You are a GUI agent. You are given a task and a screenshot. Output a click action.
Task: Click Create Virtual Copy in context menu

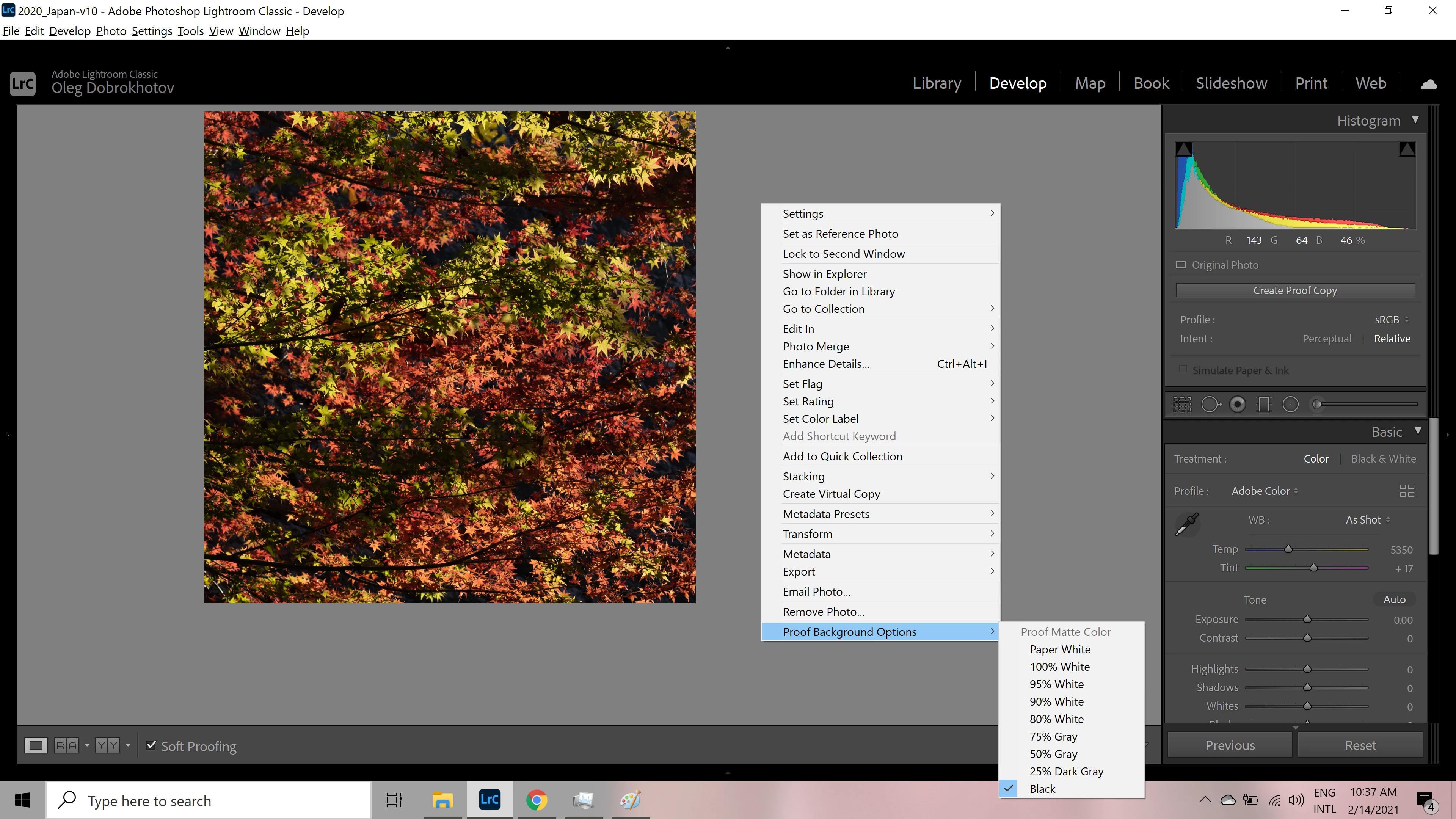coord(832,494)
